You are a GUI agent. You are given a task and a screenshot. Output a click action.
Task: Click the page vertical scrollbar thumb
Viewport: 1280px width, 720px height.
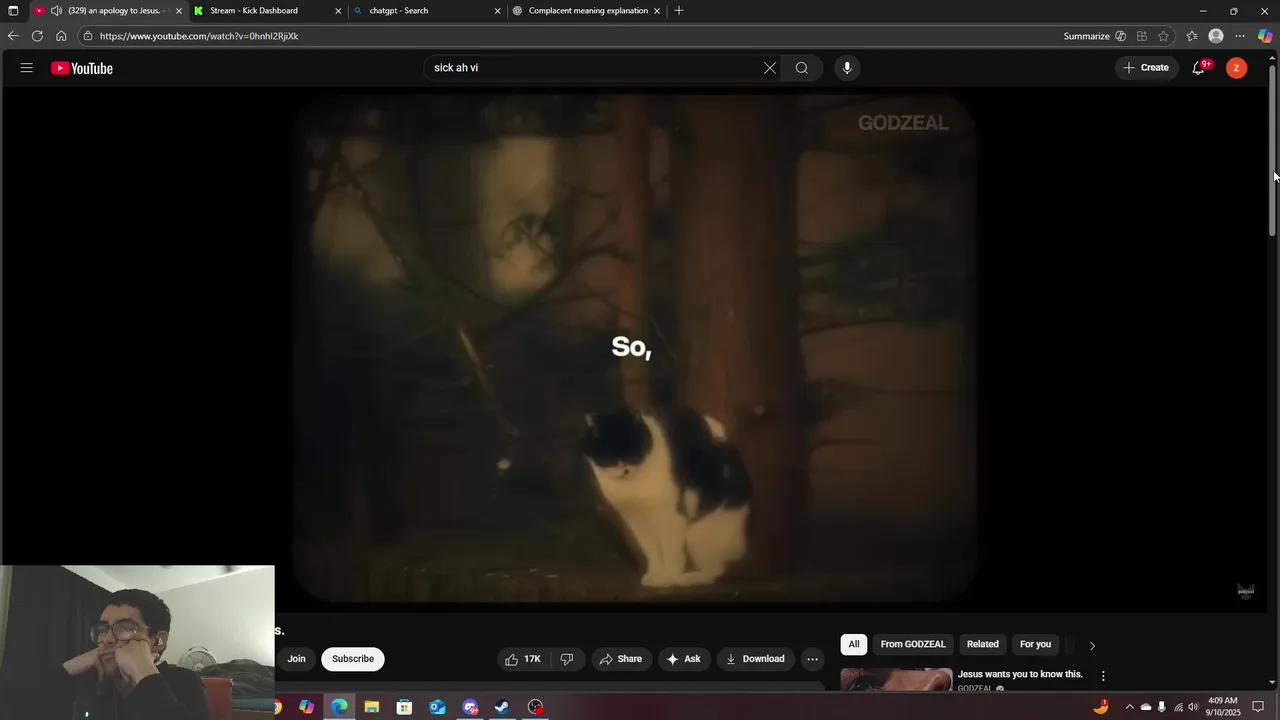1273,152
